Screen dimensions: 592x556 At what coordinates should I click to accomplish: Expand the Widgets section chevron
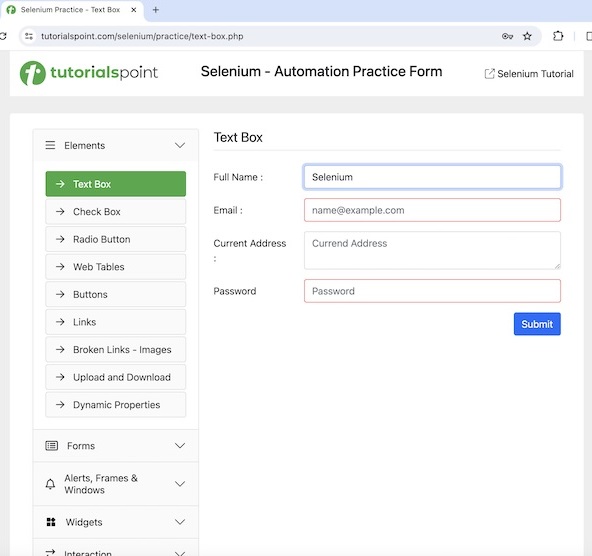click(x=180, y=522)
